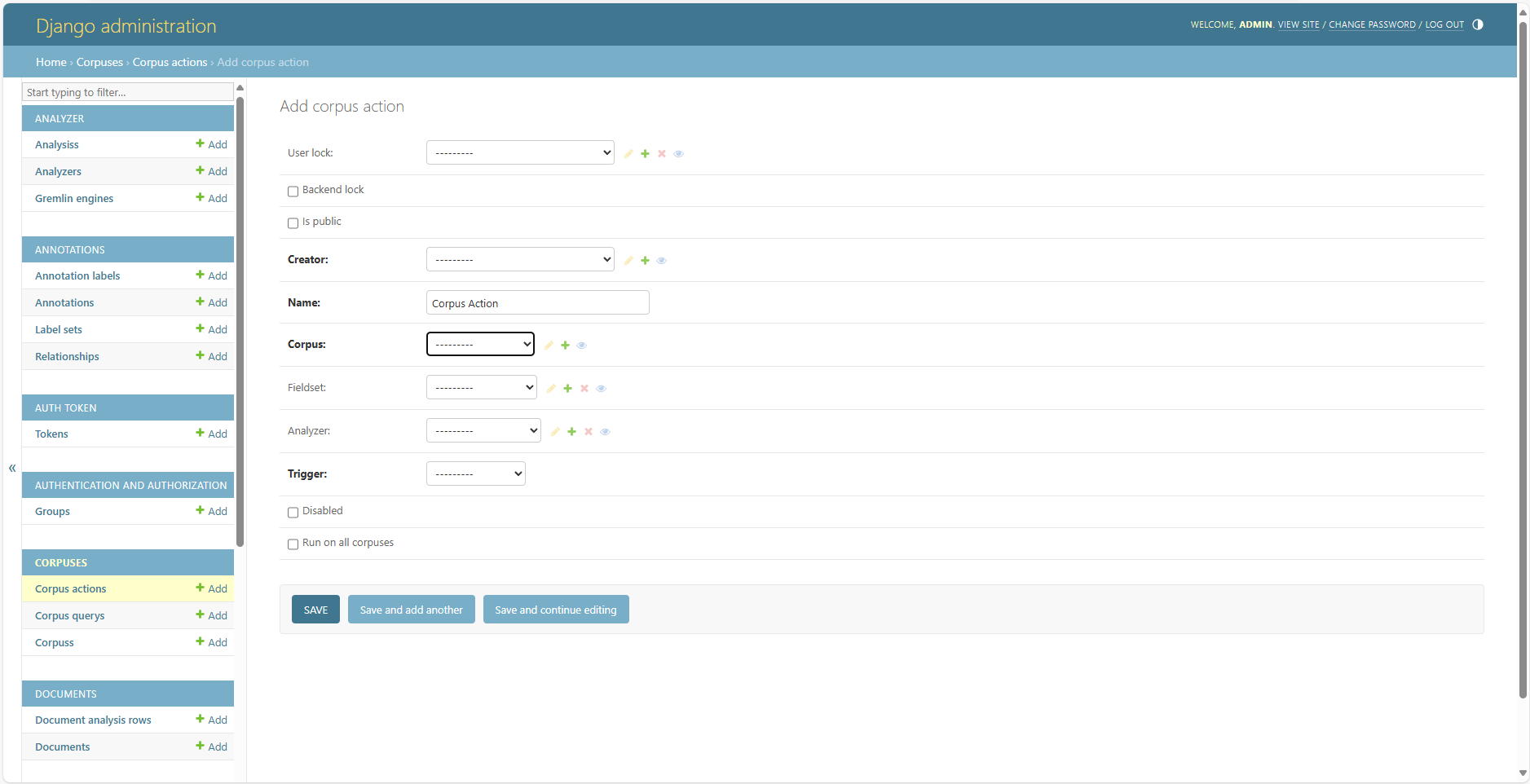The height and width of the screenshot is (784, 1530).
Task: Check the Is public checkbox
Action: pyautogui.click(x=293, y=223)
